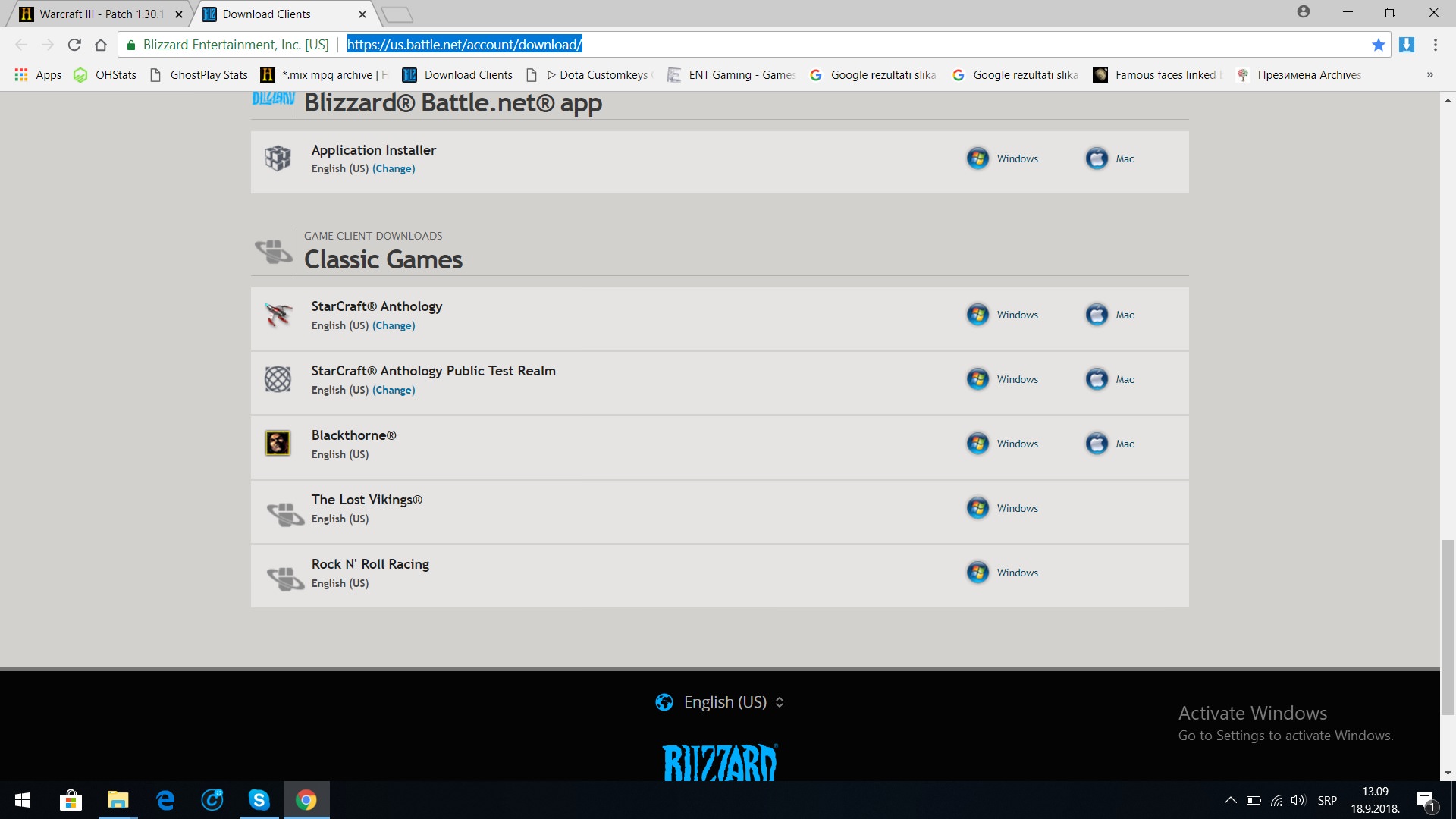Click the page vertical scrollbar thumb
The width and height of the screenshot is (1456, 819).
pos(1448,627)
